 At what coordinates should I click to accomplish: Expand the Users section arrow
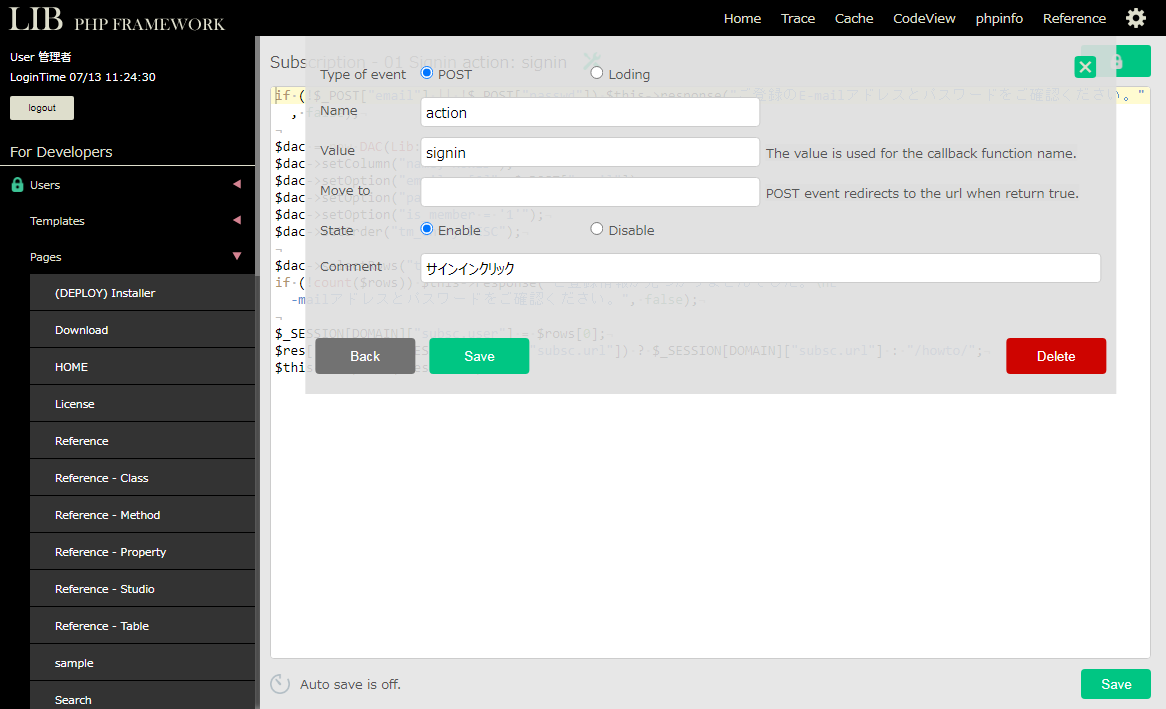point(237,184)
